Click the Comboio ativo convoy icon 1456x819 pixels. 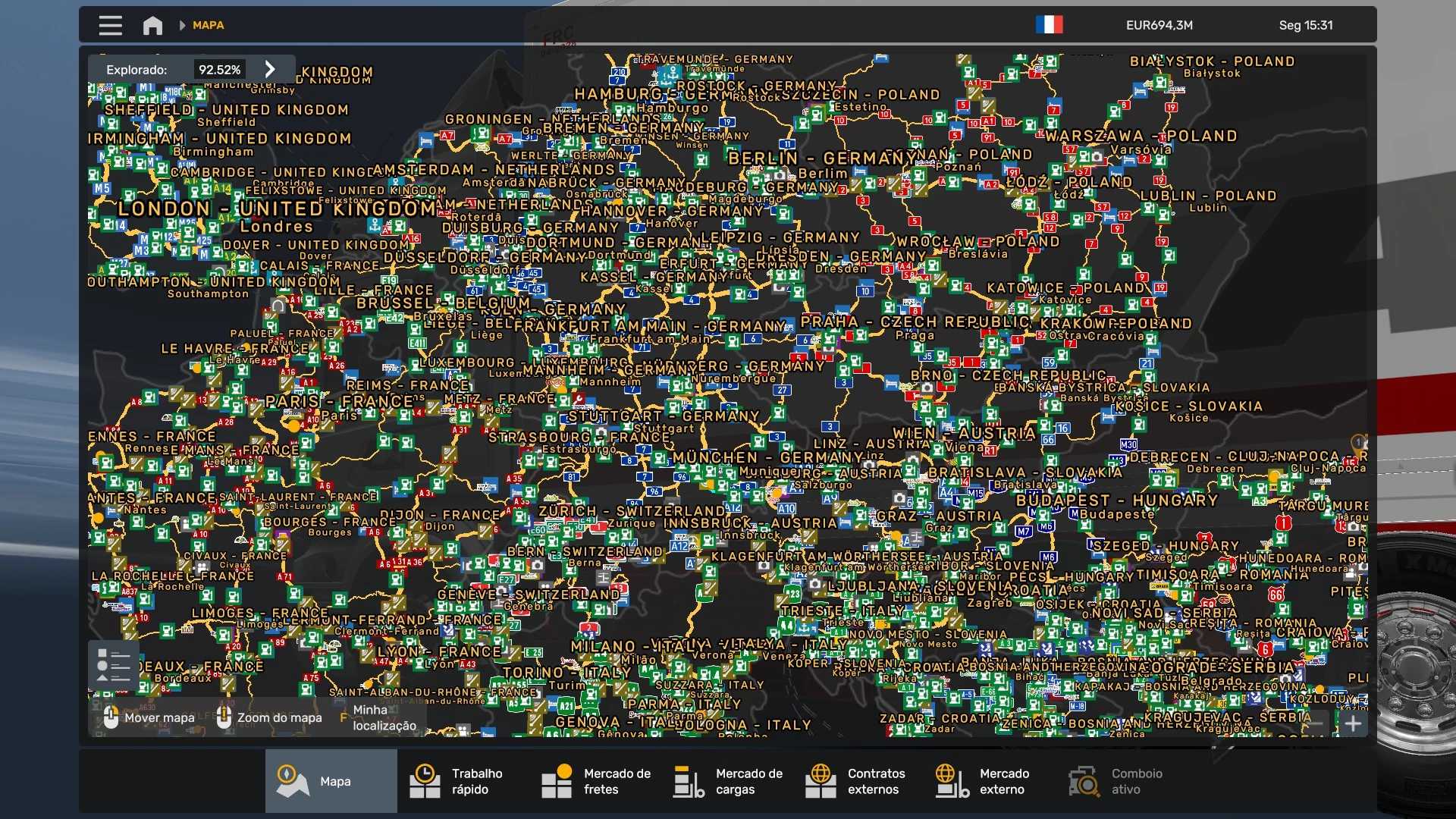pyautogui.click(x=1084, y=781)
